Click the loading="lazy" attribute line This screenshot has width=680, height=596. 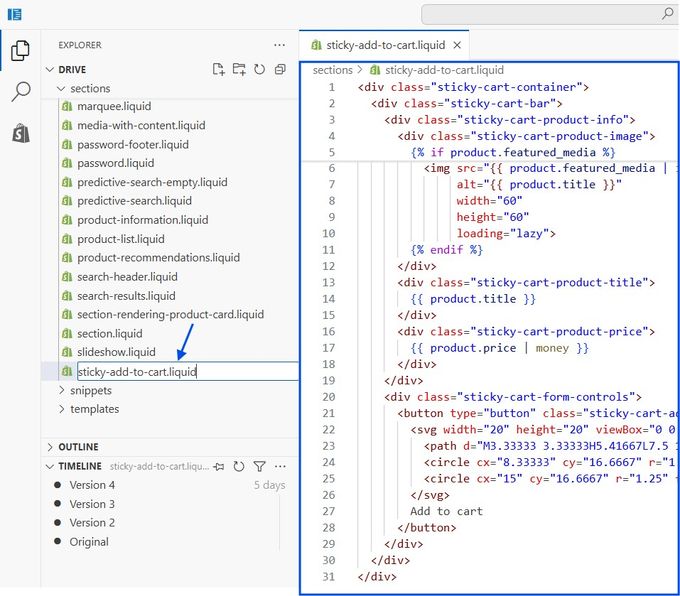(506, 233)
